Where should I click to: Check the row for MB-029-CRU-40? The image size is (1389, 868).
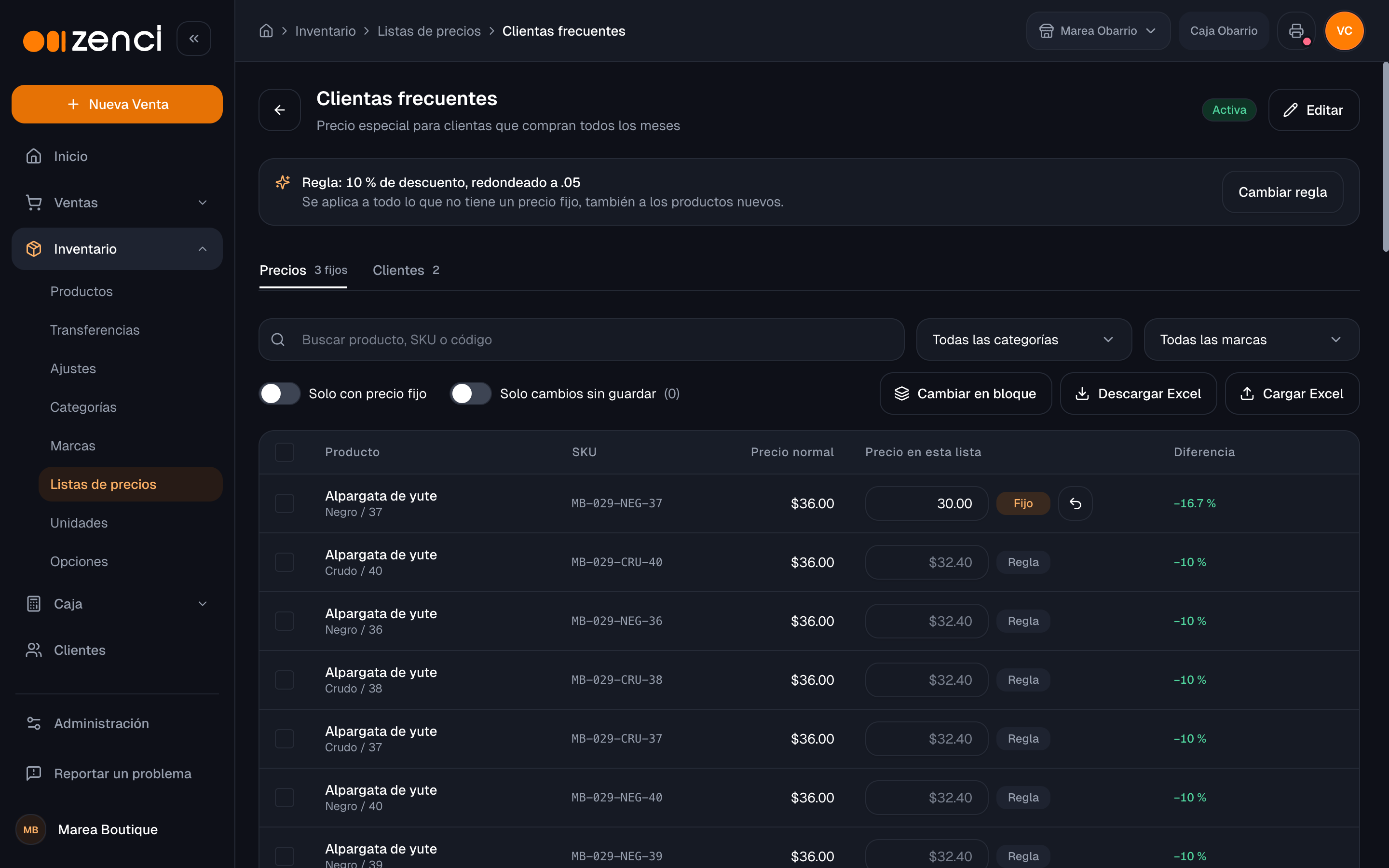(284, 562)
